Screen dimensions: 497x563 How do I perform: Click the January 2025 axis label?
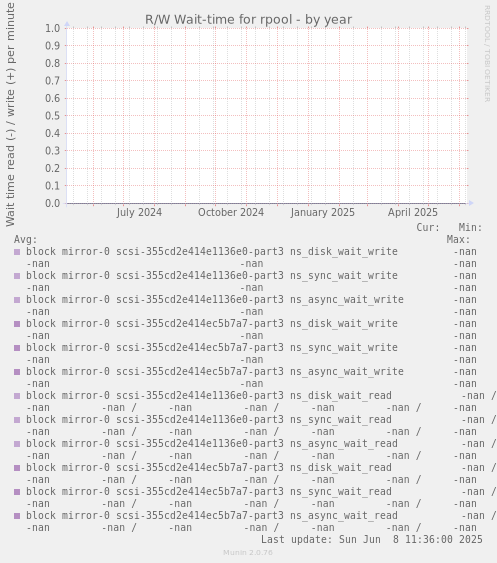322,212
